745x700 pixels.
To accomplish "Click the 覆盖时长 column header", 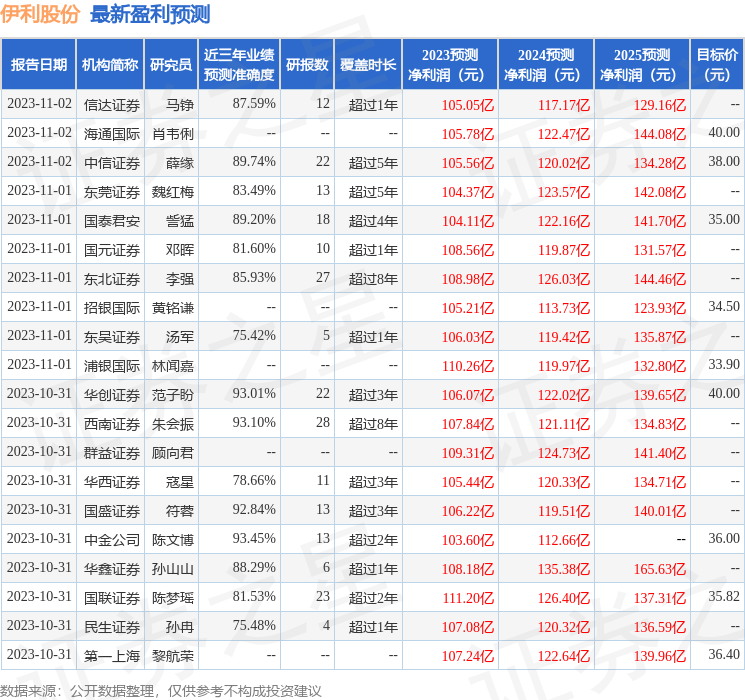I will (x=368, y=64).
